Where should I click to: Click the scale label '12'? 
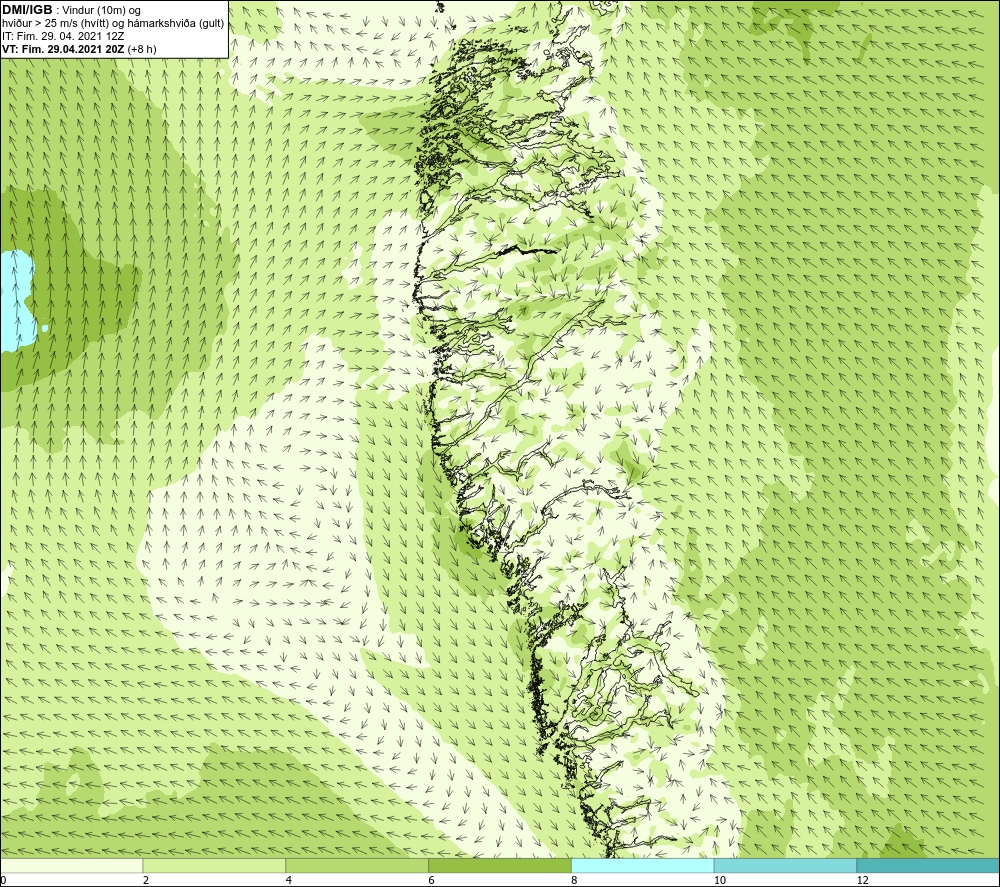point(862,880)
